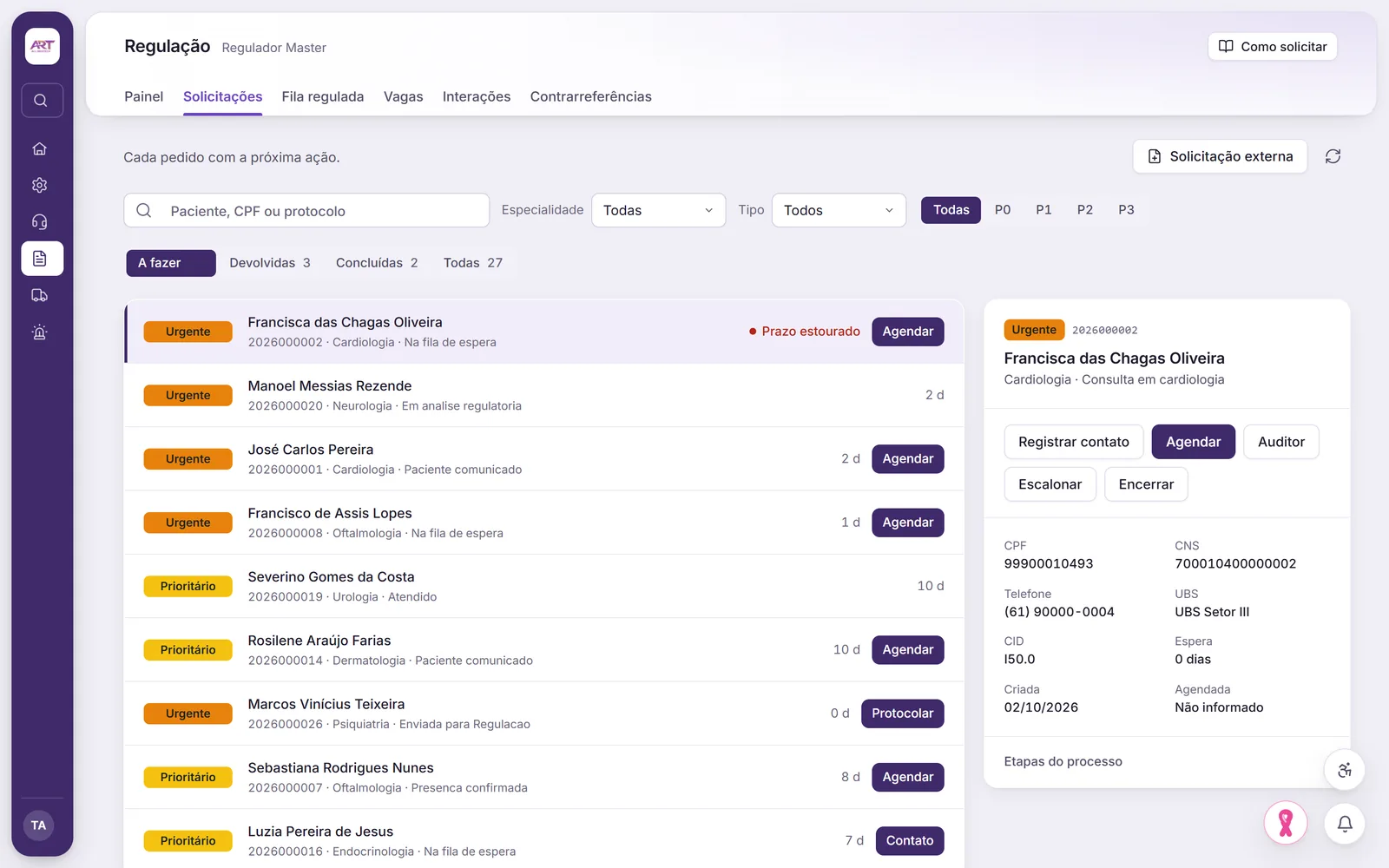Click Auditor button

pyautogui.click(x=1281, y=442)
